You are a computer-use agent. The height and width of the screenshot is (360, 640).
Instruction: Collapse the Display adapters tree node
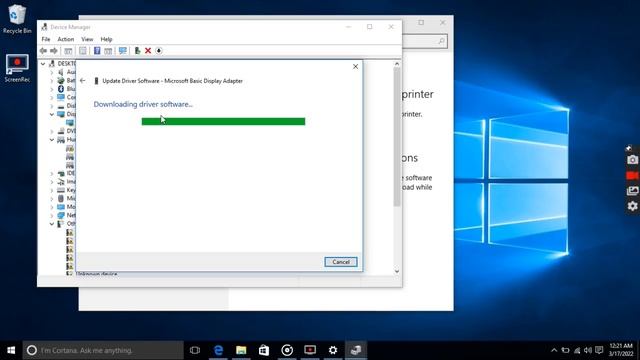coord(52,114)
